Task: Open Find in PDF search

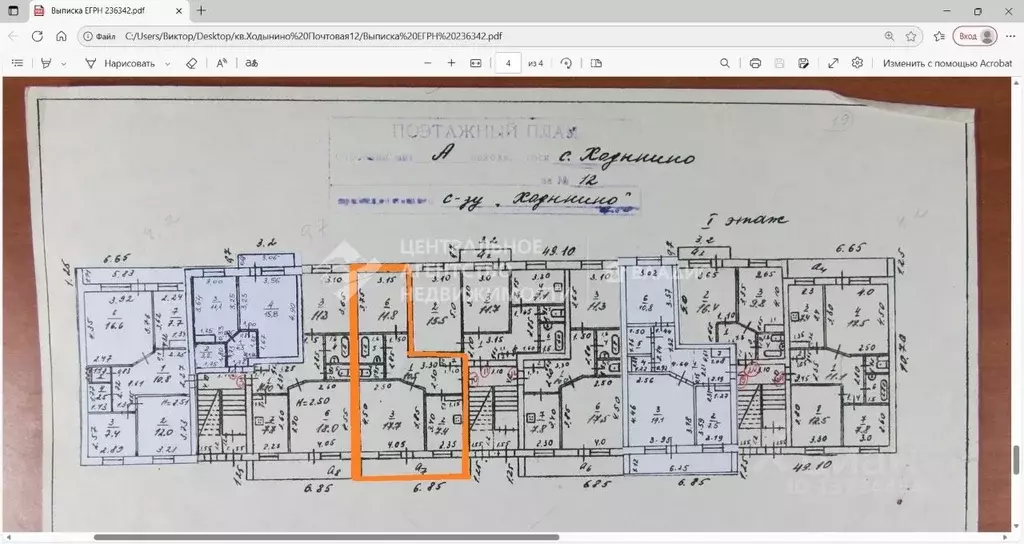Action: [725, 63]
